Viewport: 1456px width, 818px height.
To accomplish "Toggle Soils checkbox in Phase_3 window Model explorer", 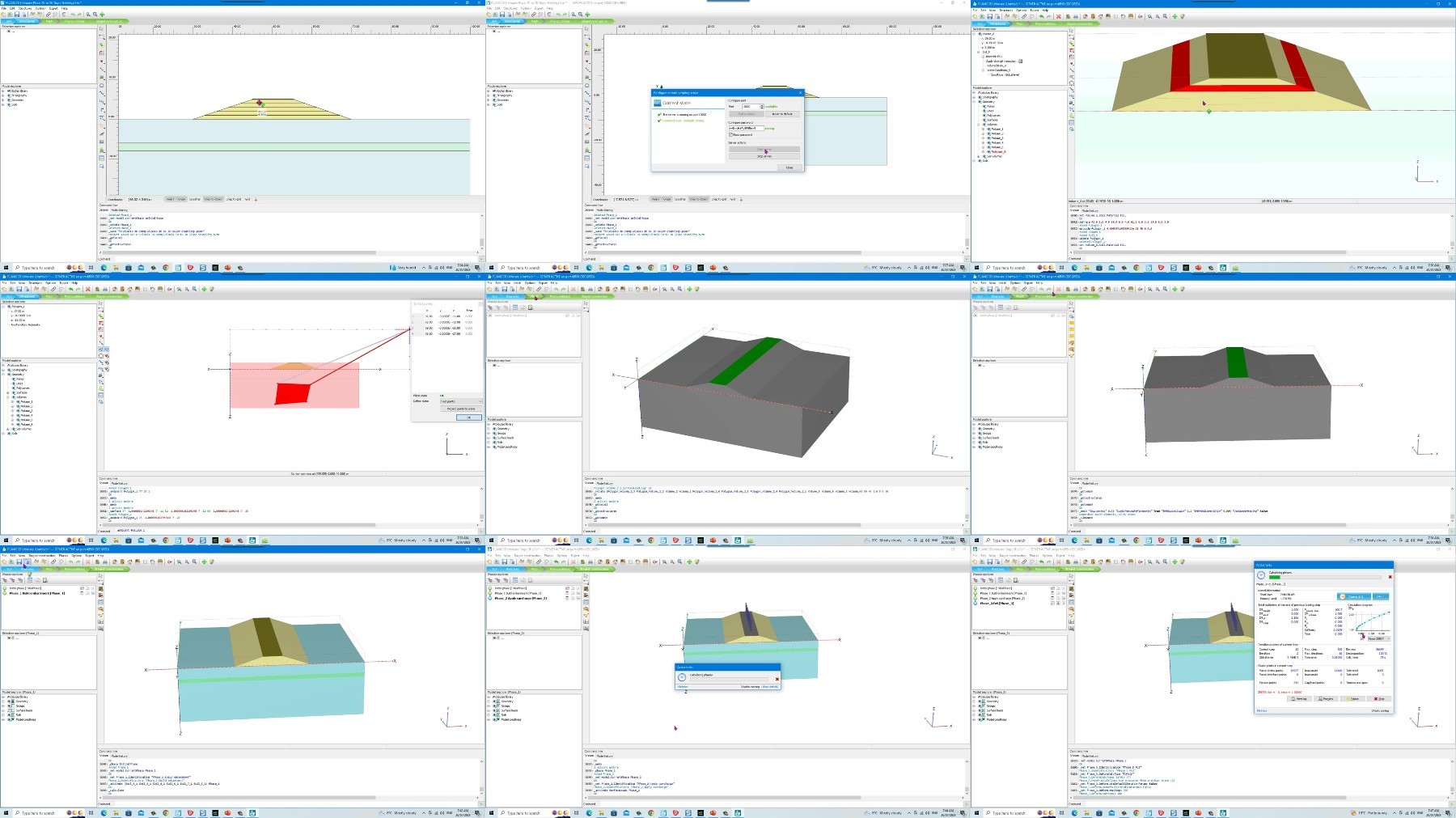I will click(x=984, y=714).
